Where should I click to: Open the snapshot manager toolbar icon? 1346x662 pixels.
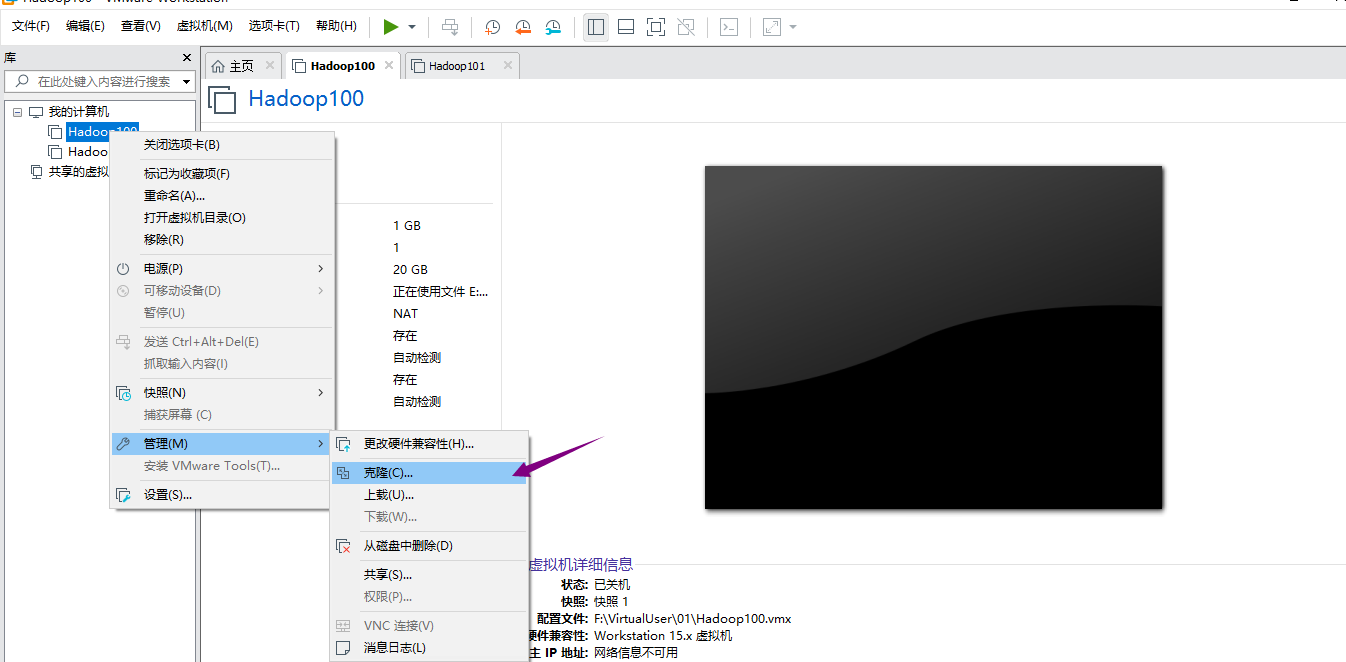(x=553, y=27)
